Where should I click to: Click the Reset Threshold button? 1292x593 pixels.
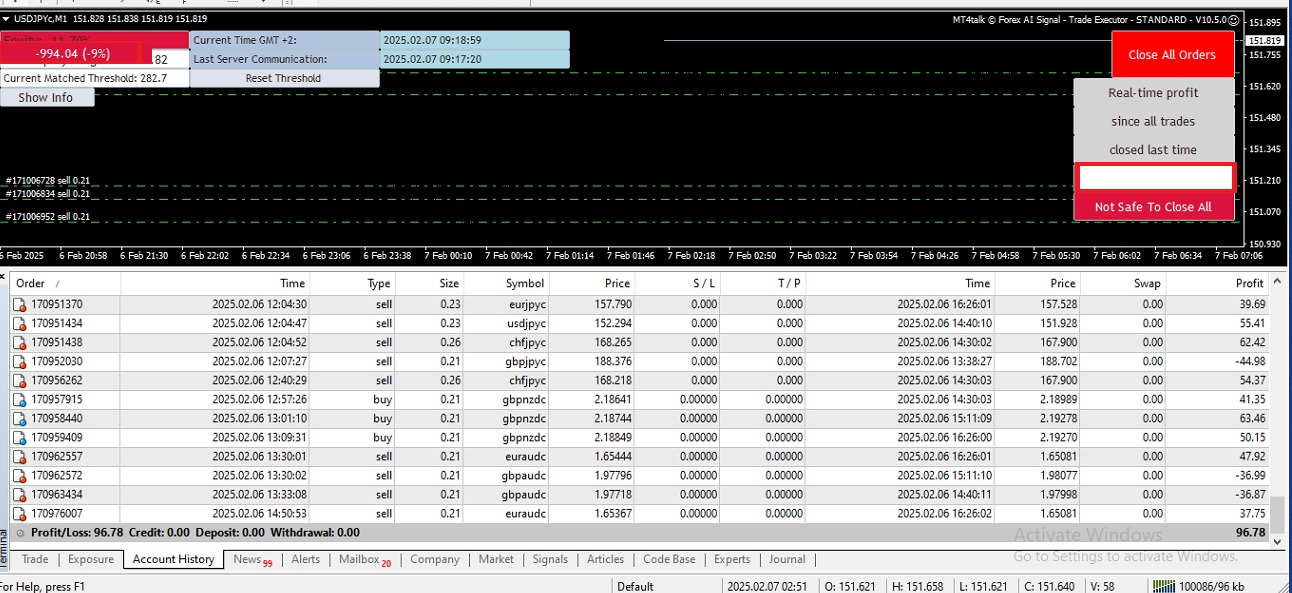(x=283, y=78)
